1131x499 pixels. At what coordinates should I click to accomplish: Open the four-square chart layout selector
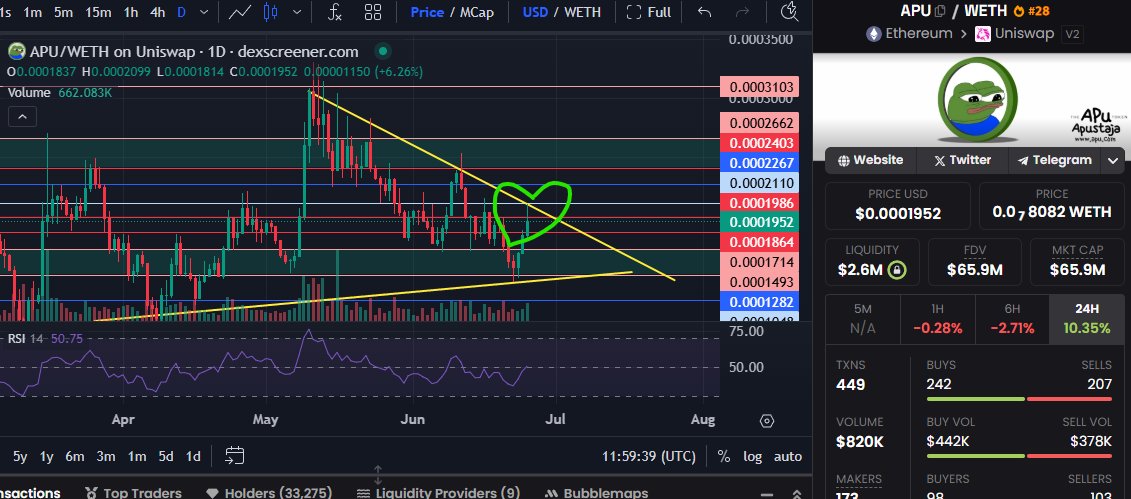373,12
